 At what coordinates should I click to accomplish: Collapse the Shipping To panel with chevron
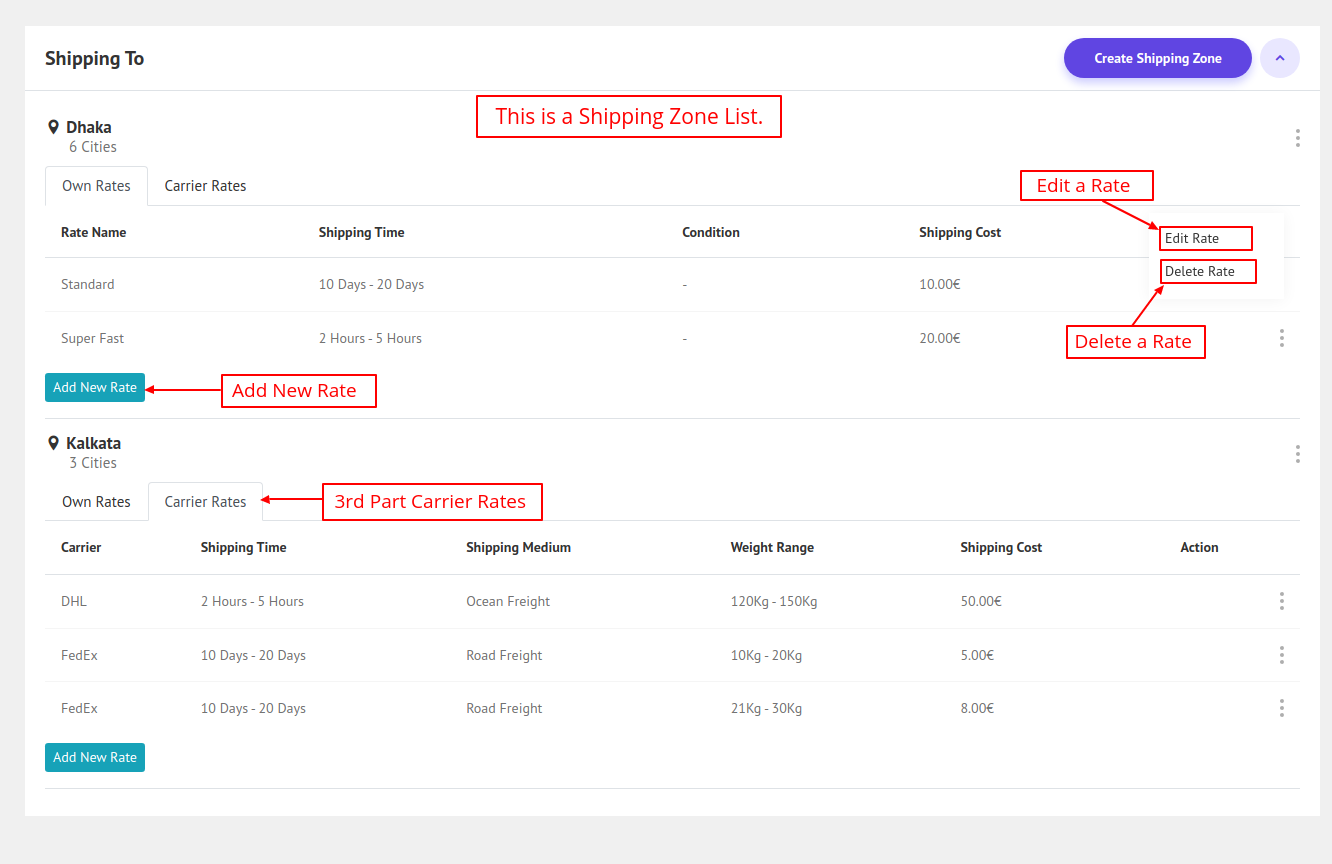1279,58
